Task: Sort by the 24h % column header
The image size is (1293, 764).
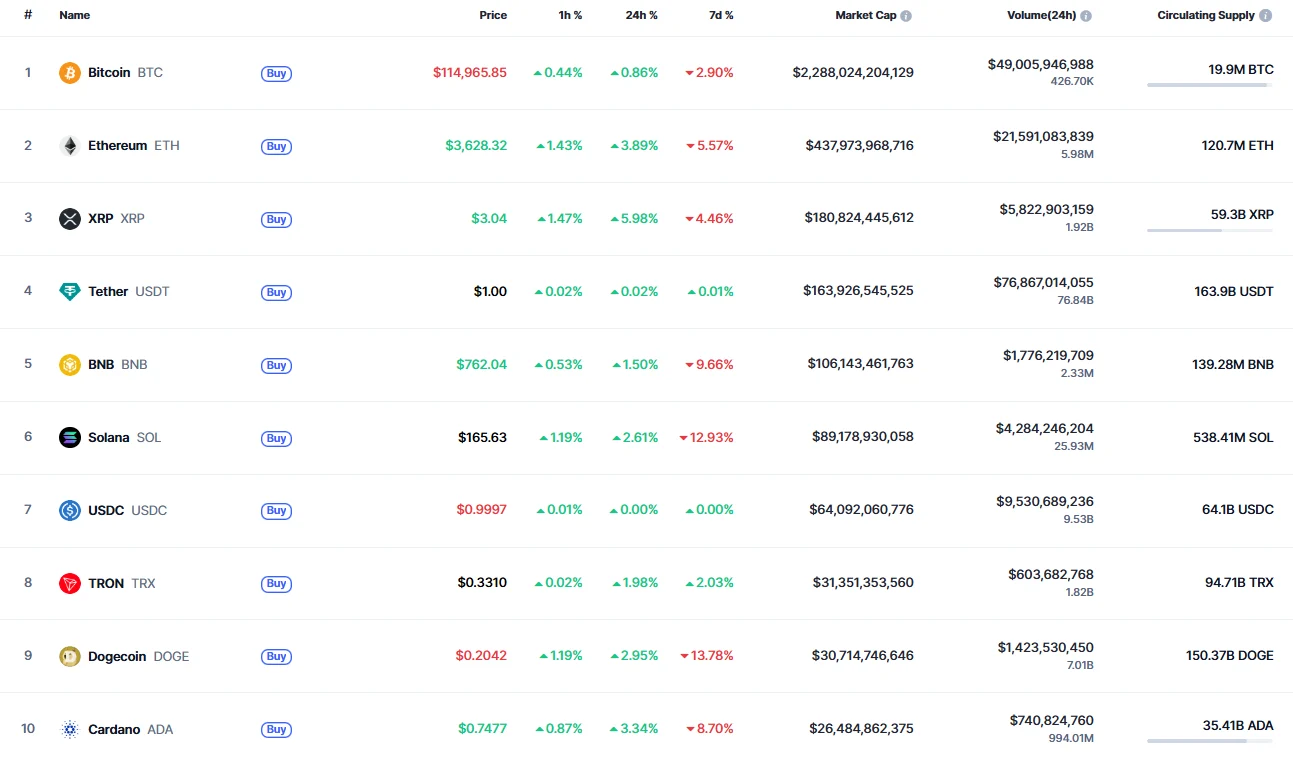Action: tap(642, 16)
